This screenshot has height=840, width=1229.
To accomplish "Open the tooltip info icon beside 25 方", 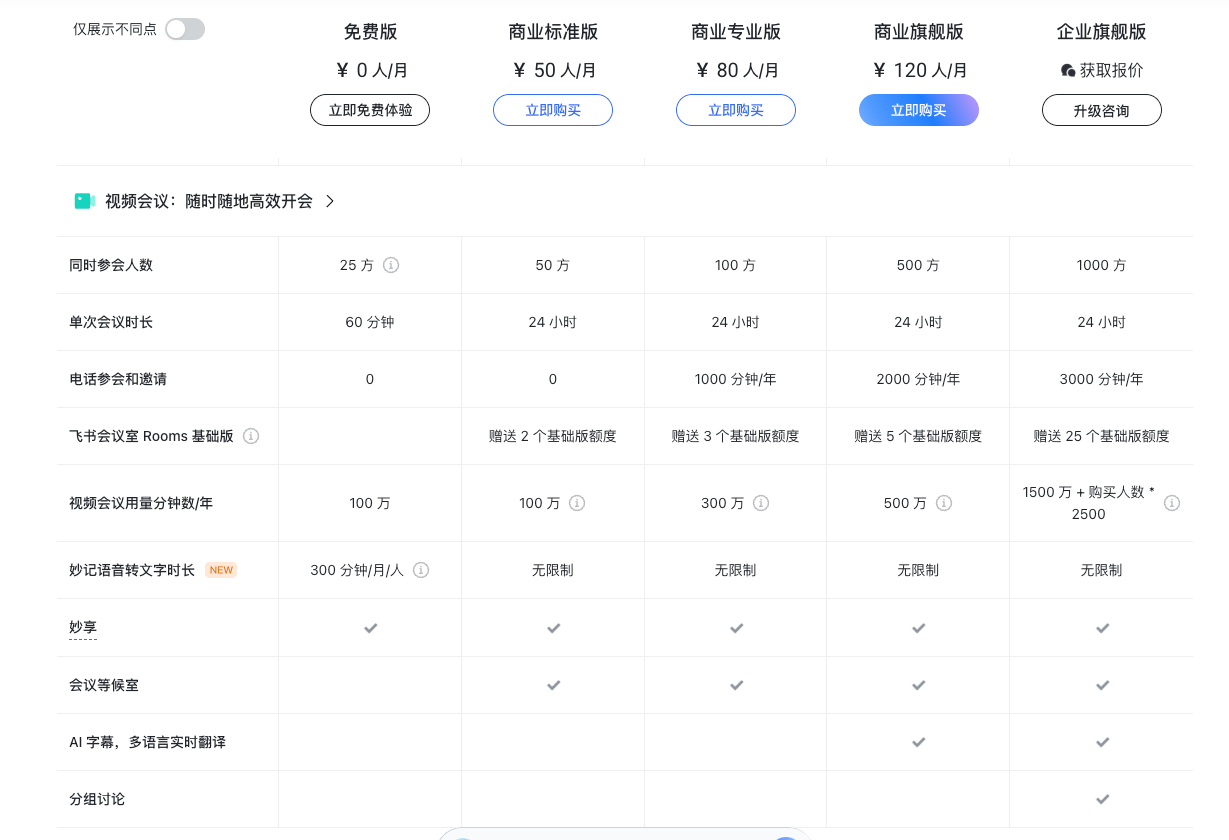I will click(x=391, y=265).
